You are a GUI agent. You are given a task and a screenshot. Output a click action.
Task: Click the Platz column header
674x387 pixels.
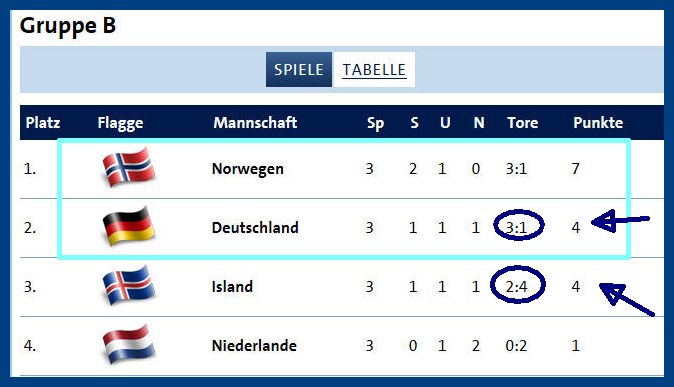[43, 123]
